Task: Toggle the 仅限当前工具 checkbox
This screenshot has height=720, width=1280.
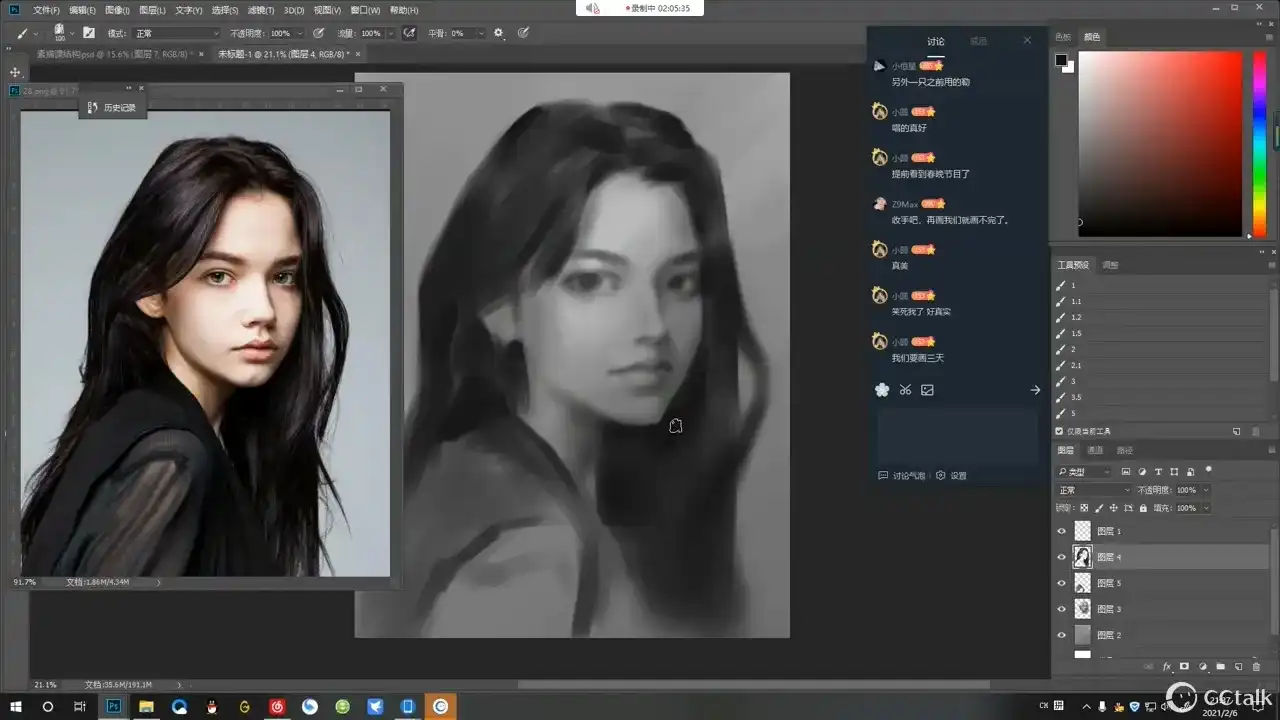Action: pyautogui.click(x=1060, y=431)
